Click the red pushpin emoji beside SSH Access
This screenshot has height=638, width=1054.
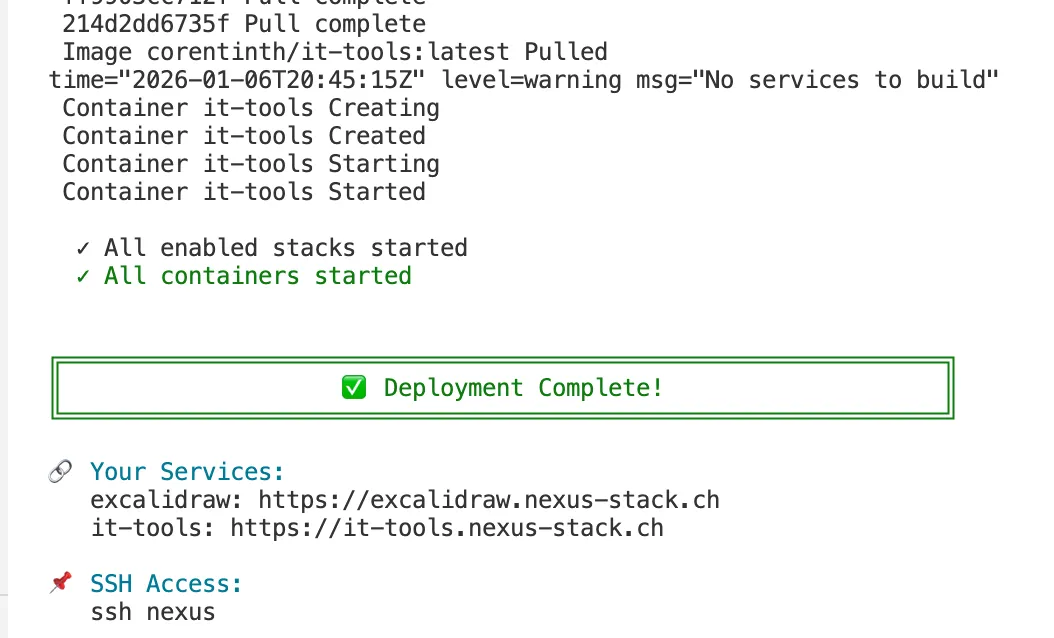[60, 583]
